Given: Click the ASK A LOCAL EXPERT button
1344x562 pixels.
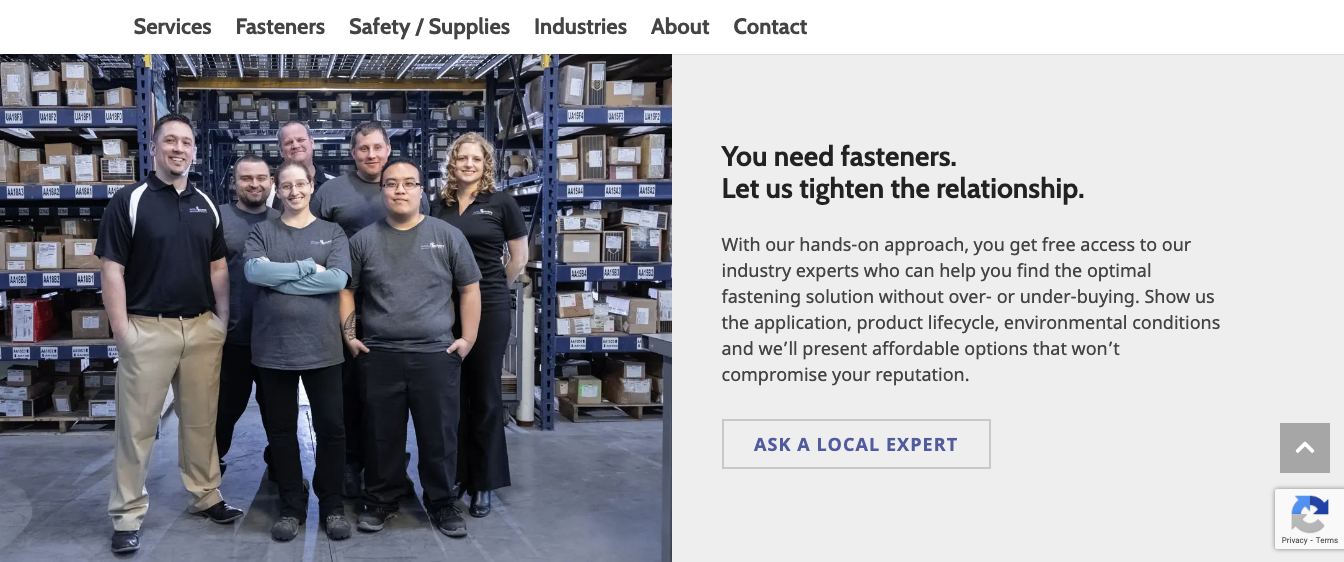Looking at the screenshot, I should pos(856,444).
